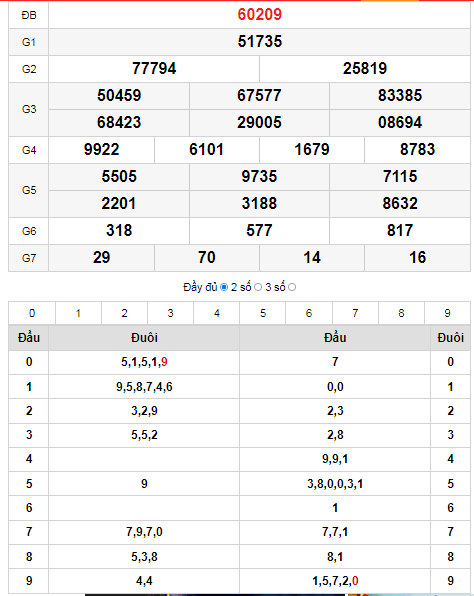Click head values '8,1' for tail 8
The width and height of the screenshot is (474, 596).
point(335,557)
